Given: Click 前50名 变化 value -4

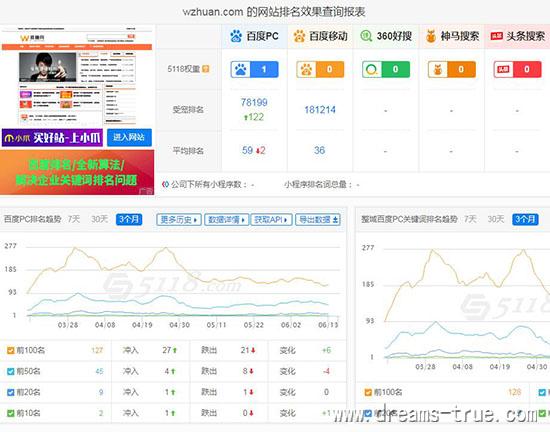Looking at the screenshot, I should coord(326,371).
